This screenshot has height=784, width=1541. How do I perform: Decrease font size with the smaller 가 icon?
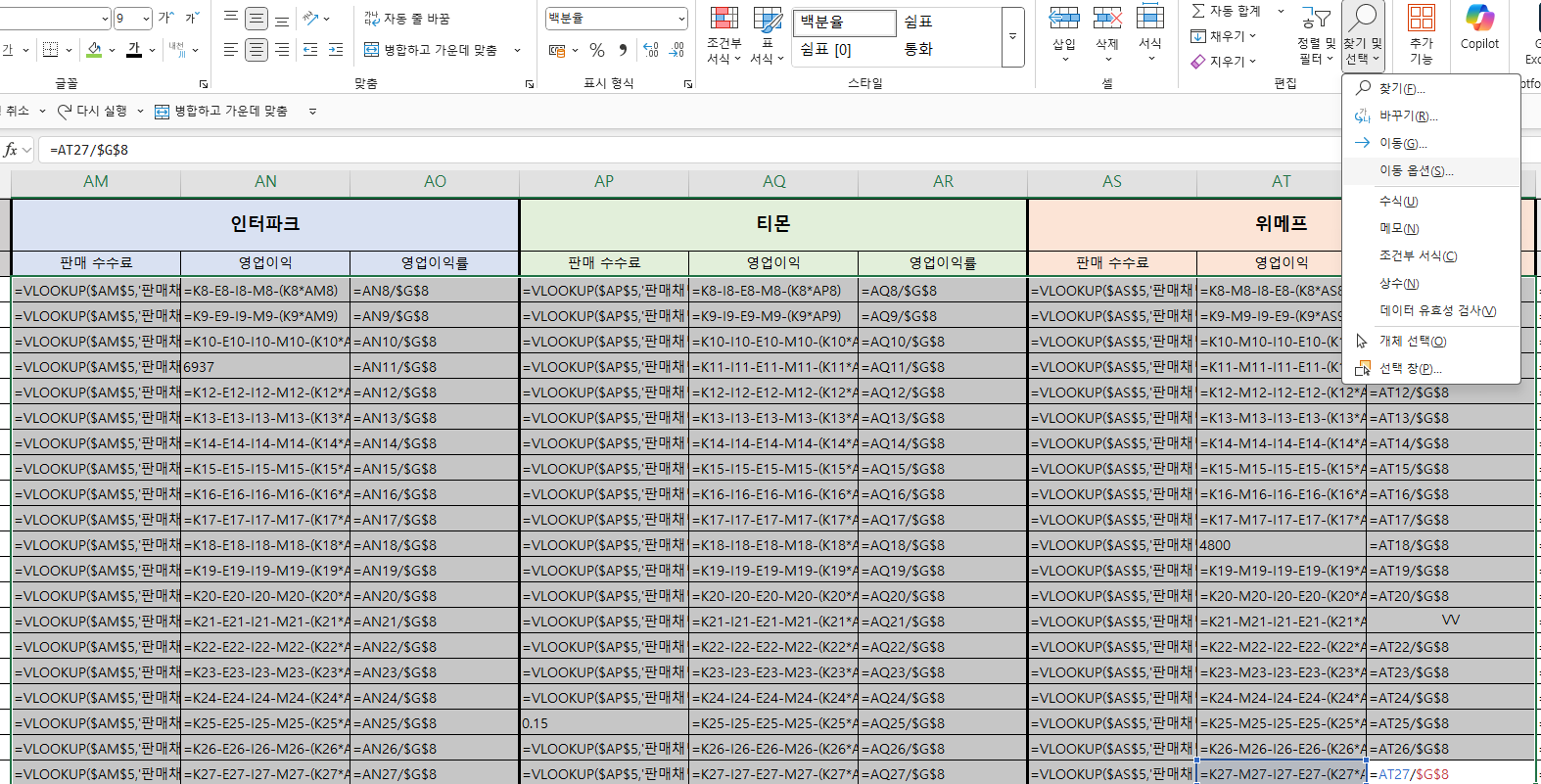coord(192,18)
